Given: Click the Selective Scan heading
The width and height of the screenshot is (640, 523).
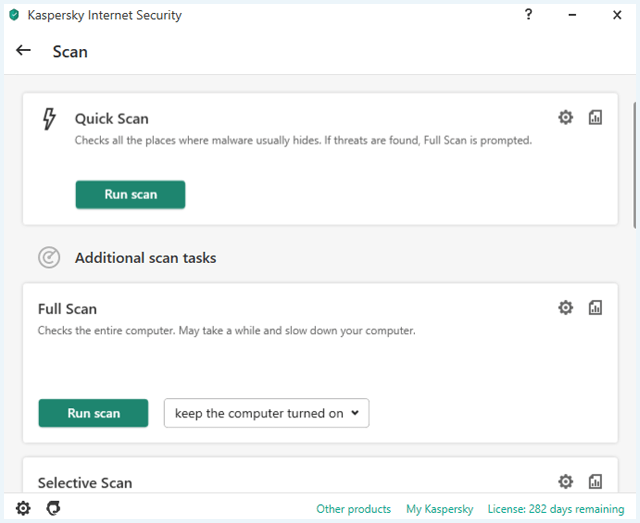Looking at the screenshot, I should (x=85, y=483).
